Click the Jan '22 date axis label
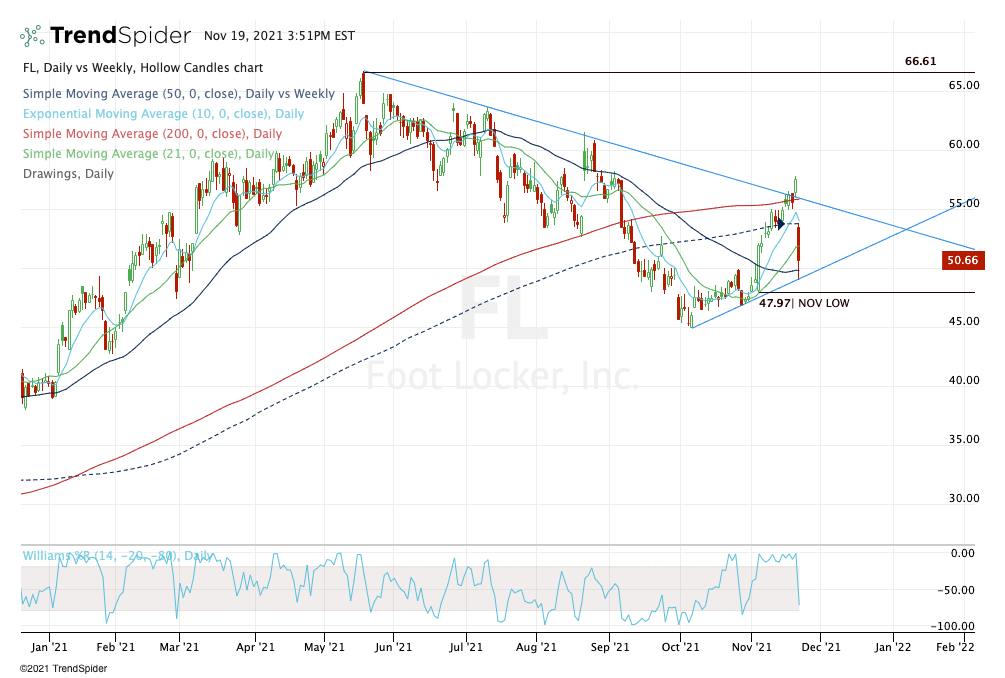The height and width of the screenshot is (678, 1005). tap(893, 647)
